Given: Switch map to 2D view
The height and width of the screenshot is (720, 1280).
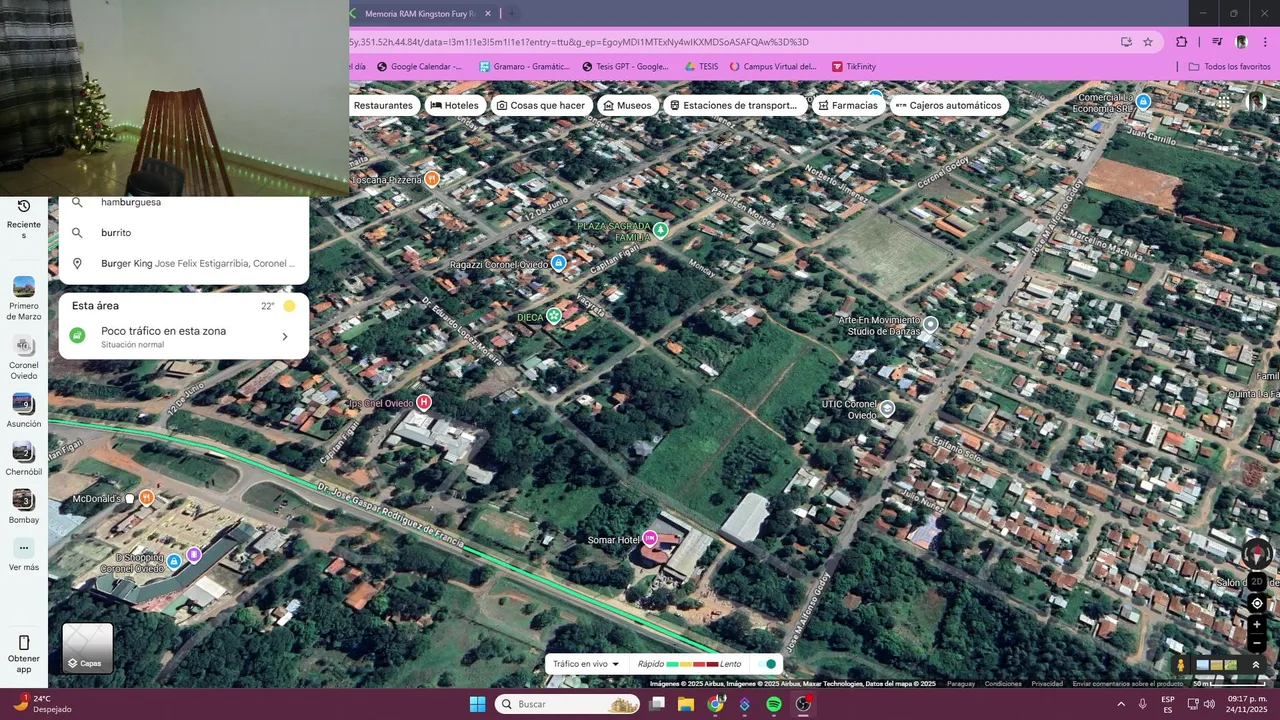Looking at the screenshot, I should tap(1257, 582).
